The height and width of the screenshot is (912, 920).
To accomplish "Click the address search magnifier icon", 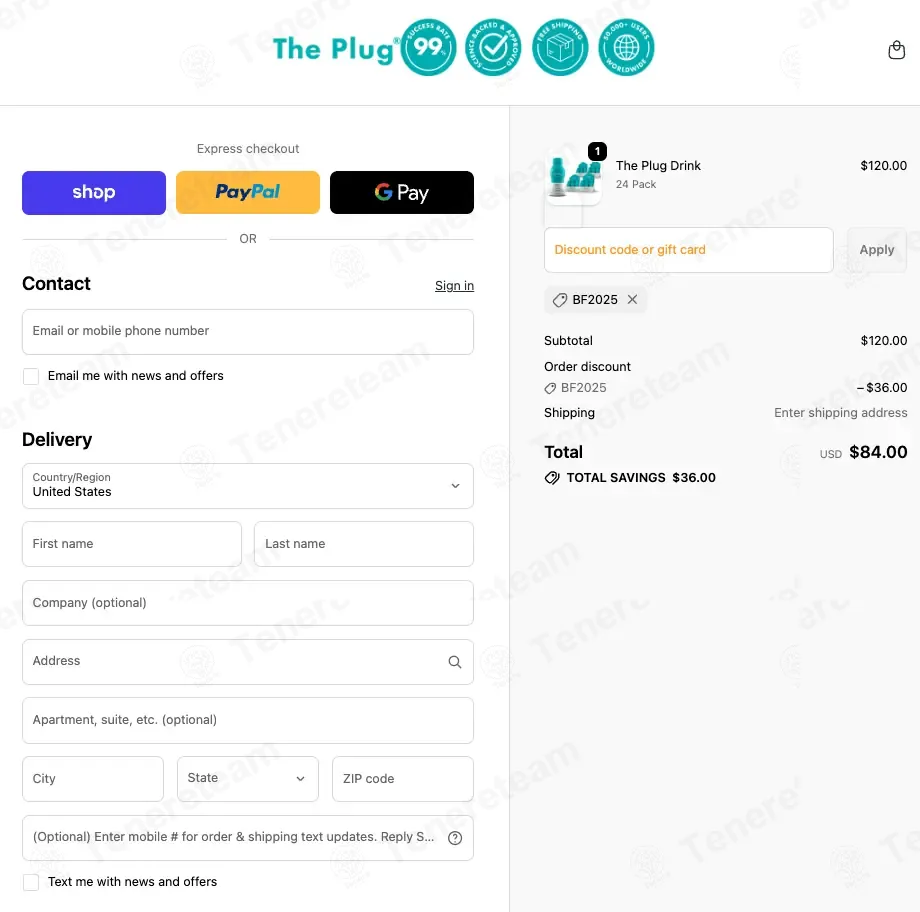I will pos(455,662).
